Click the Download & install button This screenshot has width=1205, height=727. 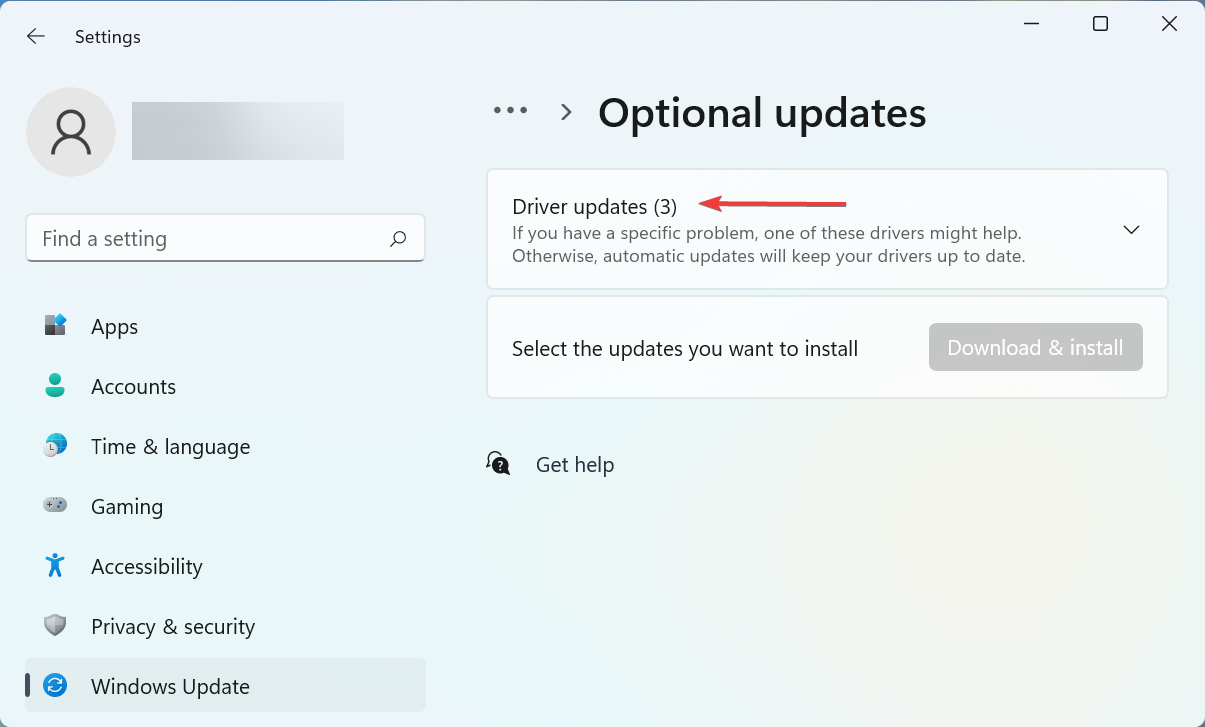(1035, 347)
